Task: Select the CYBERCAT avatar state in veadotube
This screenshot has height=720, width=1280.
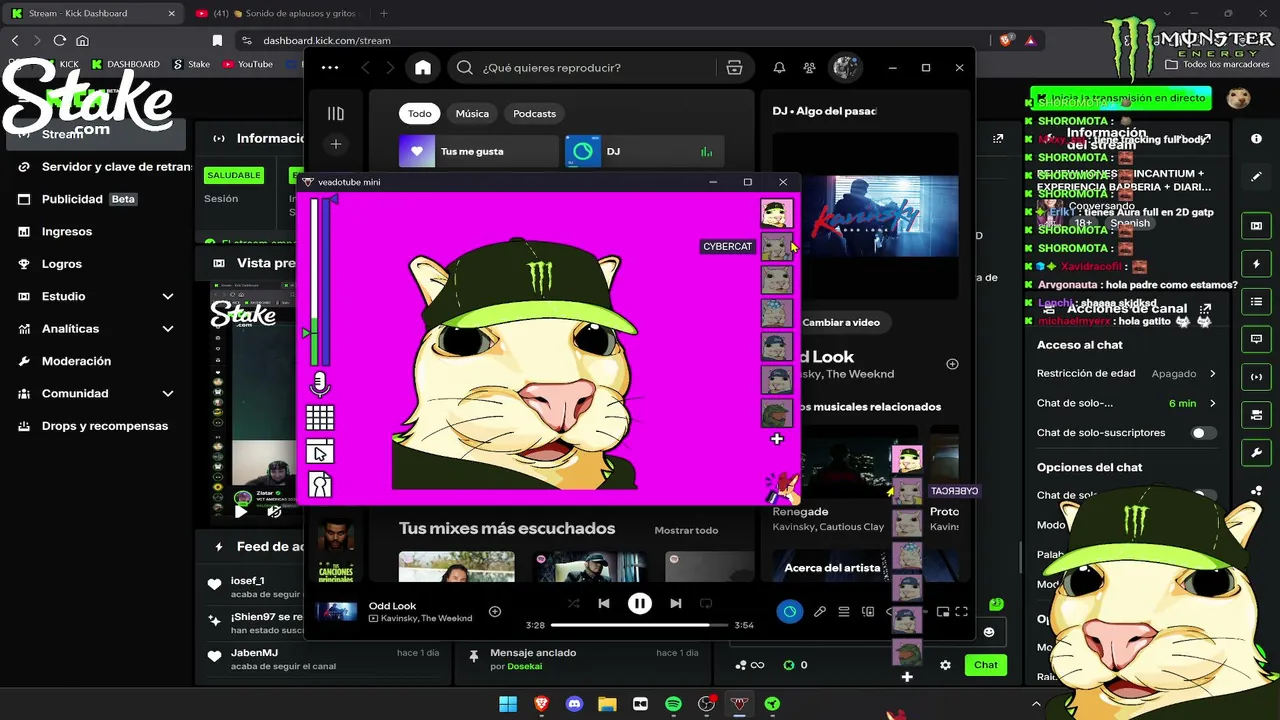Action: [x=777, y=246]
